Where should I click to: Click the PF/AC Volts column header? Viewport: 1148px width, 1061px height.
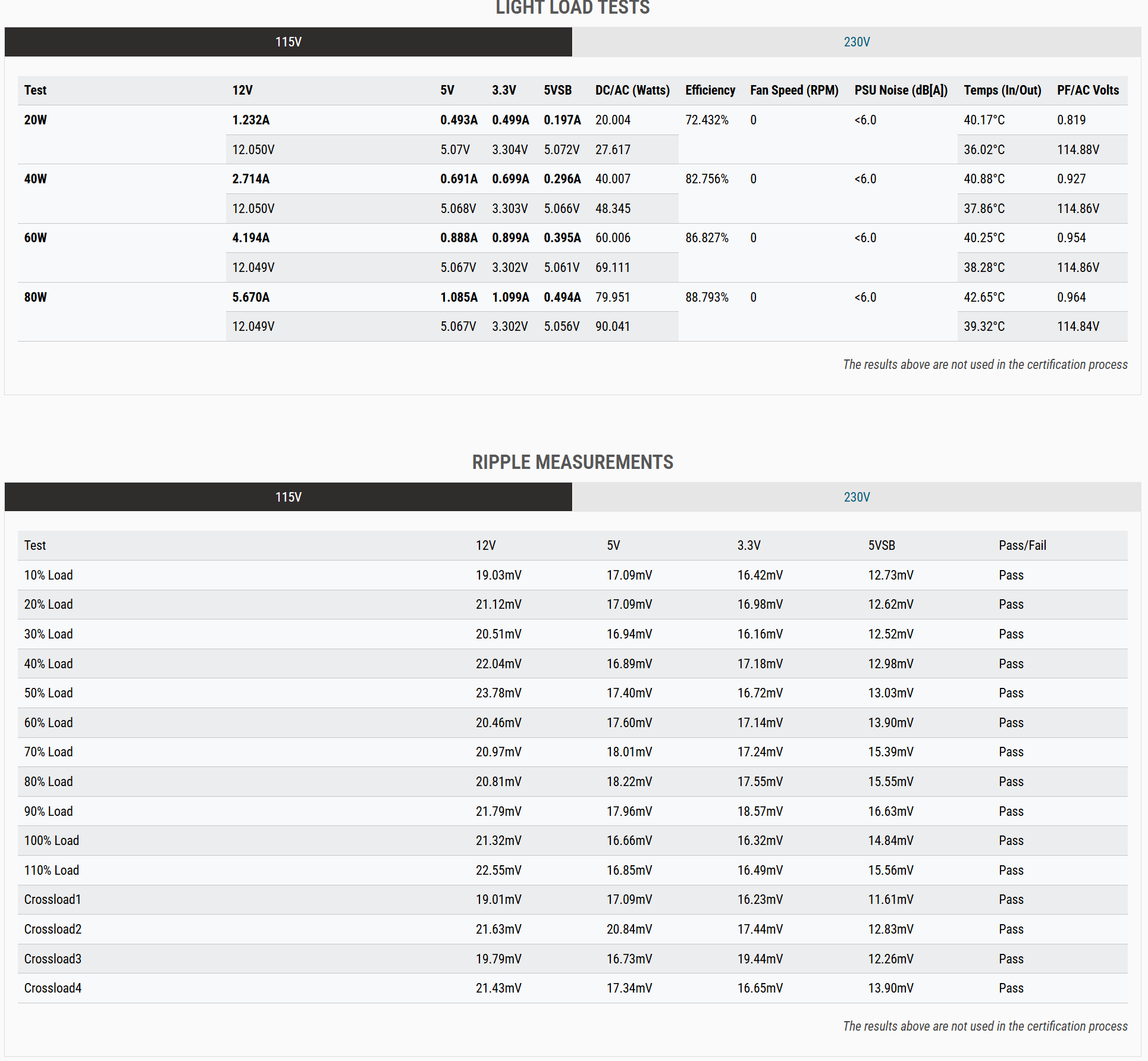[1087, 90]
